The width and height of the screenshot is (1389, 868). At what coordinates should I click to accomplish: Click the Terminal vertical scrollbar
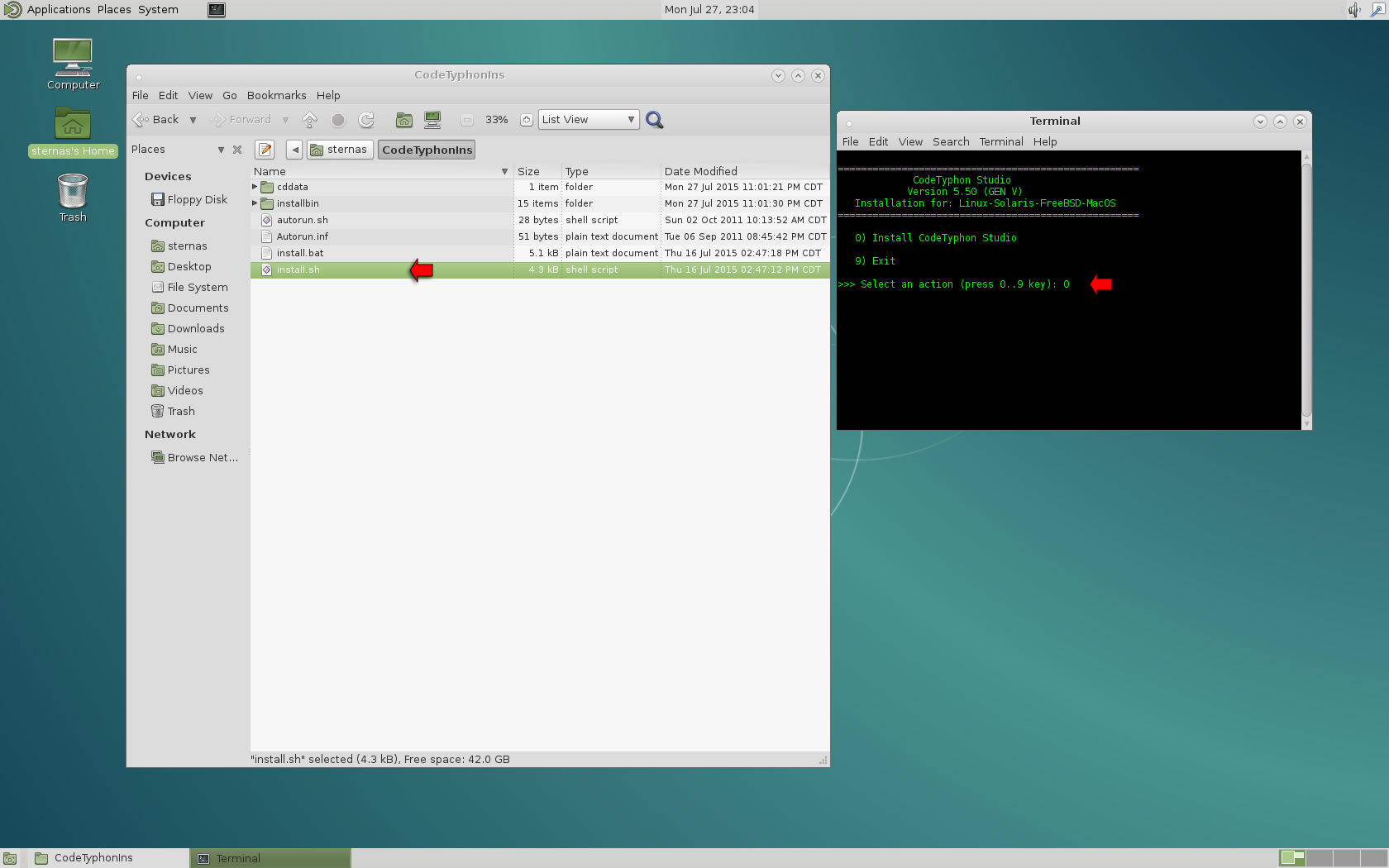(1306, 289)
